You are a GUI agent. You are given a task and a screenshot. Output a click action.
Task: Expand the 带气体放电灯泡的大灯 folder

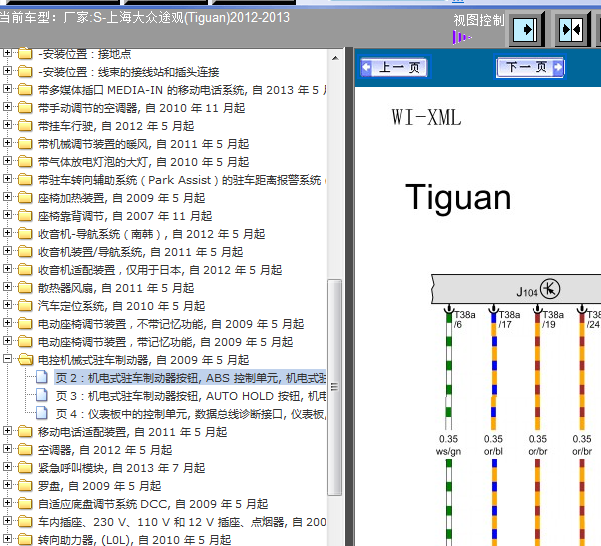pyautogui.click(x=7, y=161)
